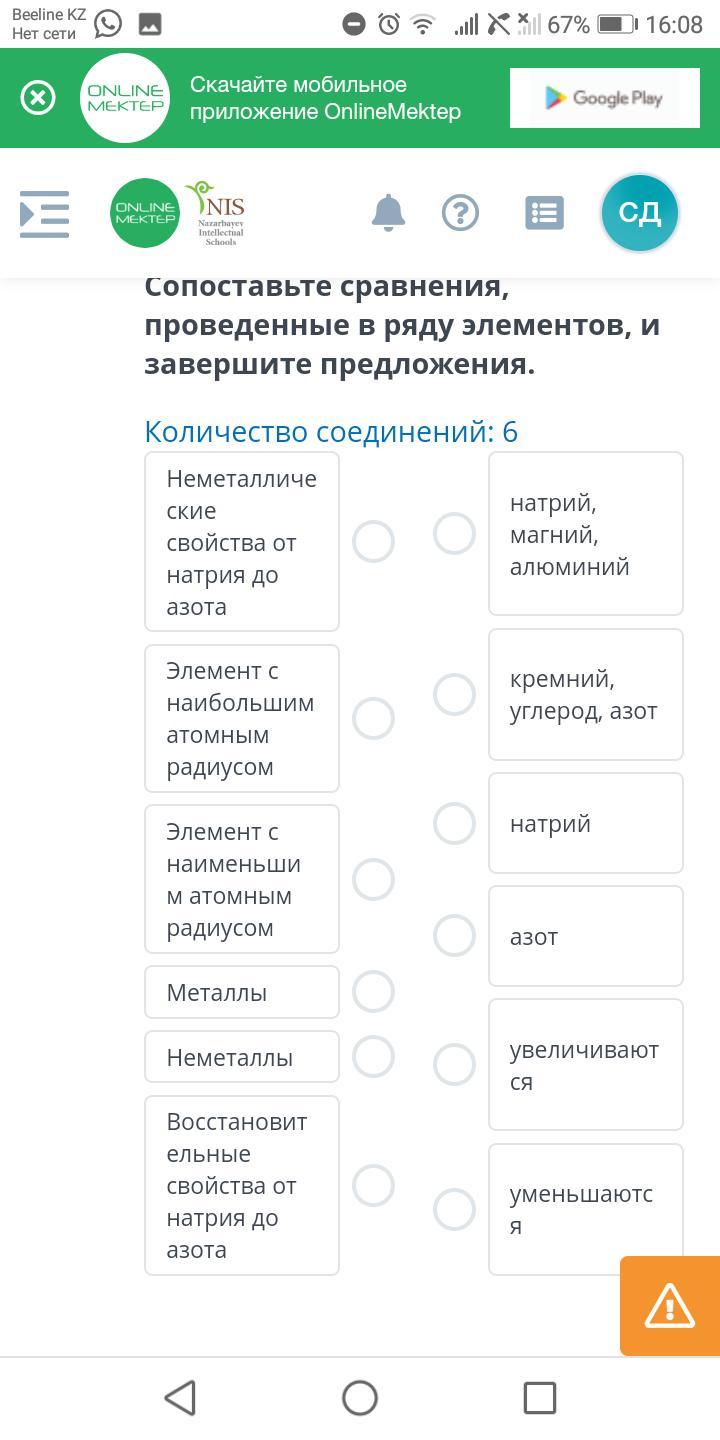Open the hamburger side menu icon
The width and height of the screenshot is (720, 1440).
[x=45, y=214]
